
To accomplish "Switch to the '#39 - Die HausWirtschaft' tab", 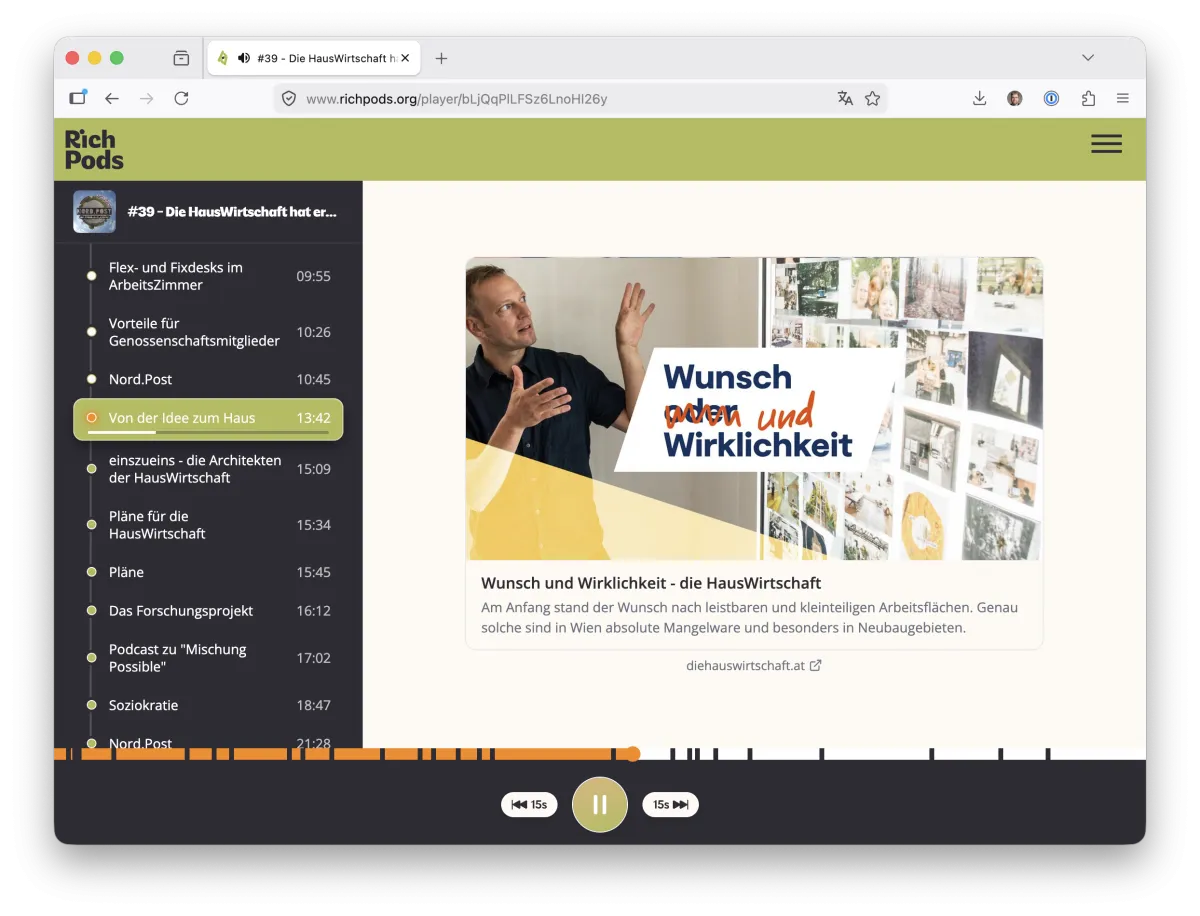I will [x=313, y=57].
